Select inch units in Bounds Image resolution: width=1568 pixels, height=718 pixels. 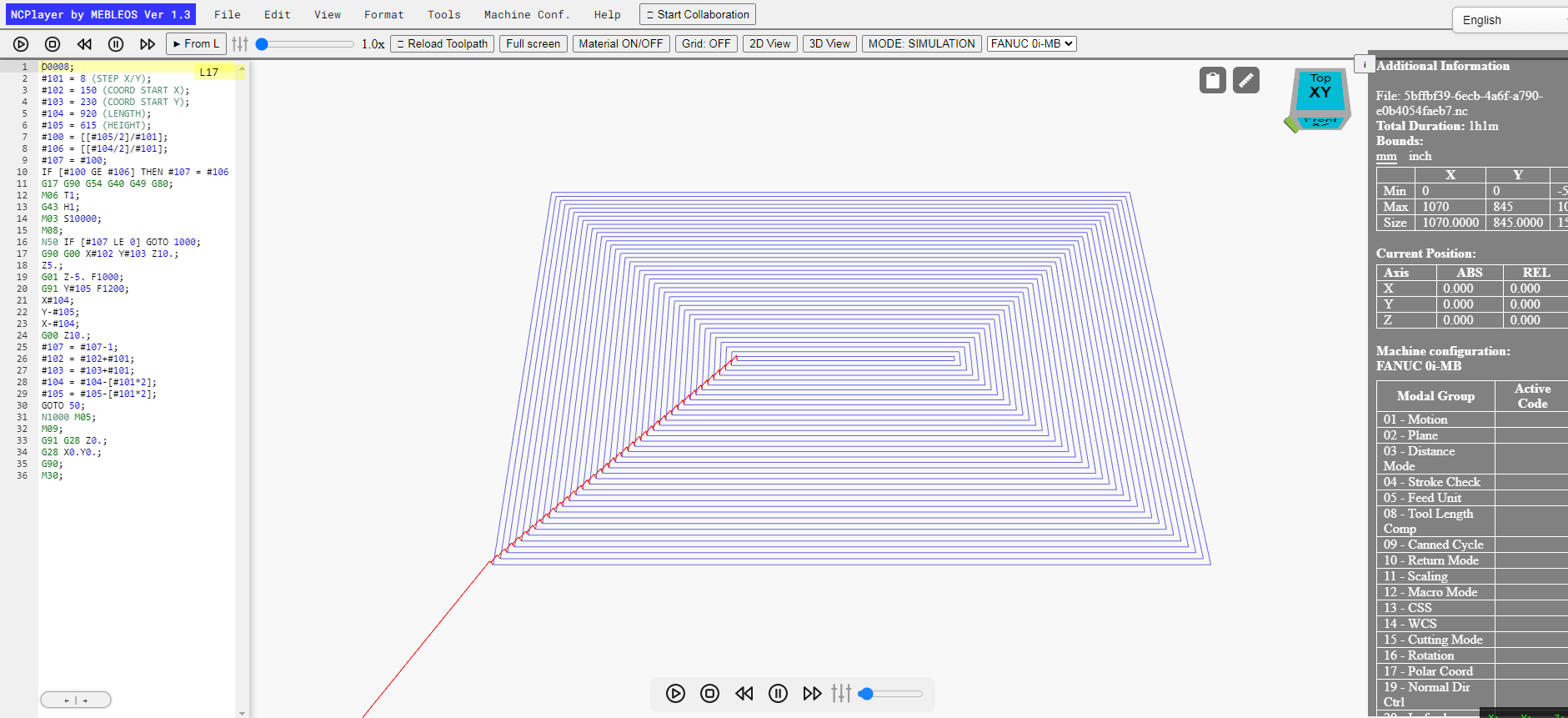(x=1420, y=156)
